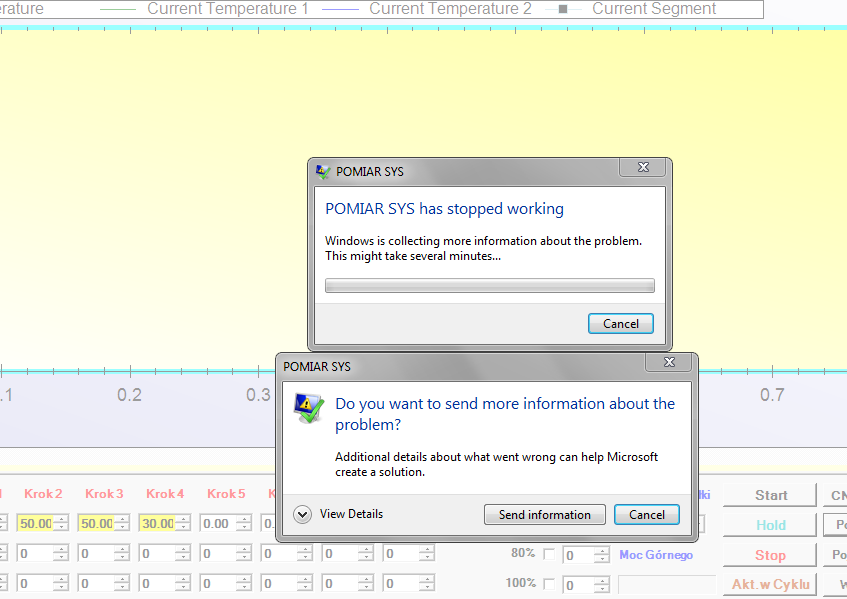Click the 0.2 axis tick label
Screen dimensions: 847x599
click(130, 395)
